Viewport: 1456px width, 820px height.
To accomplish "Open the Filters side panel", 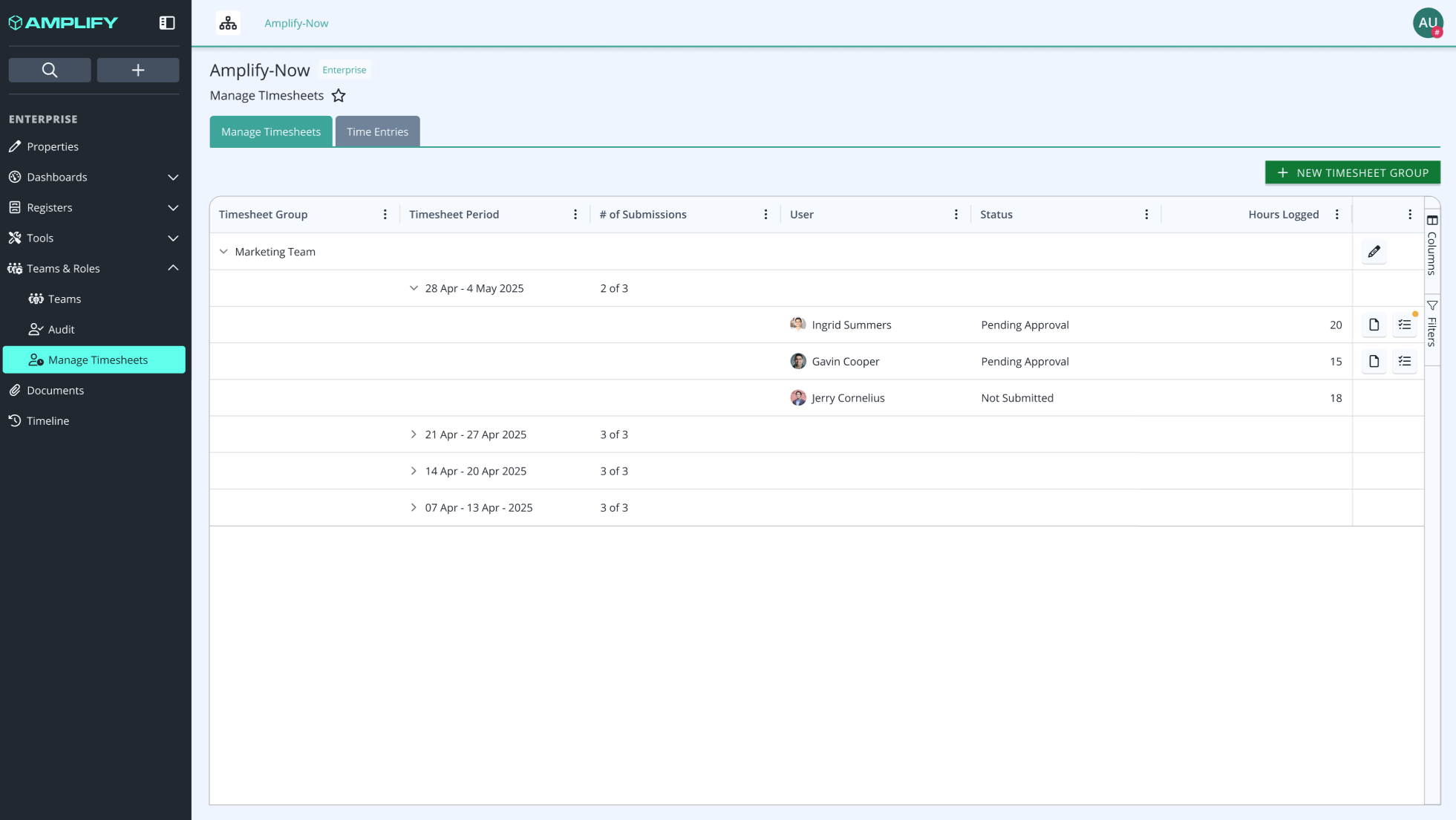I will pos(1432,324).
